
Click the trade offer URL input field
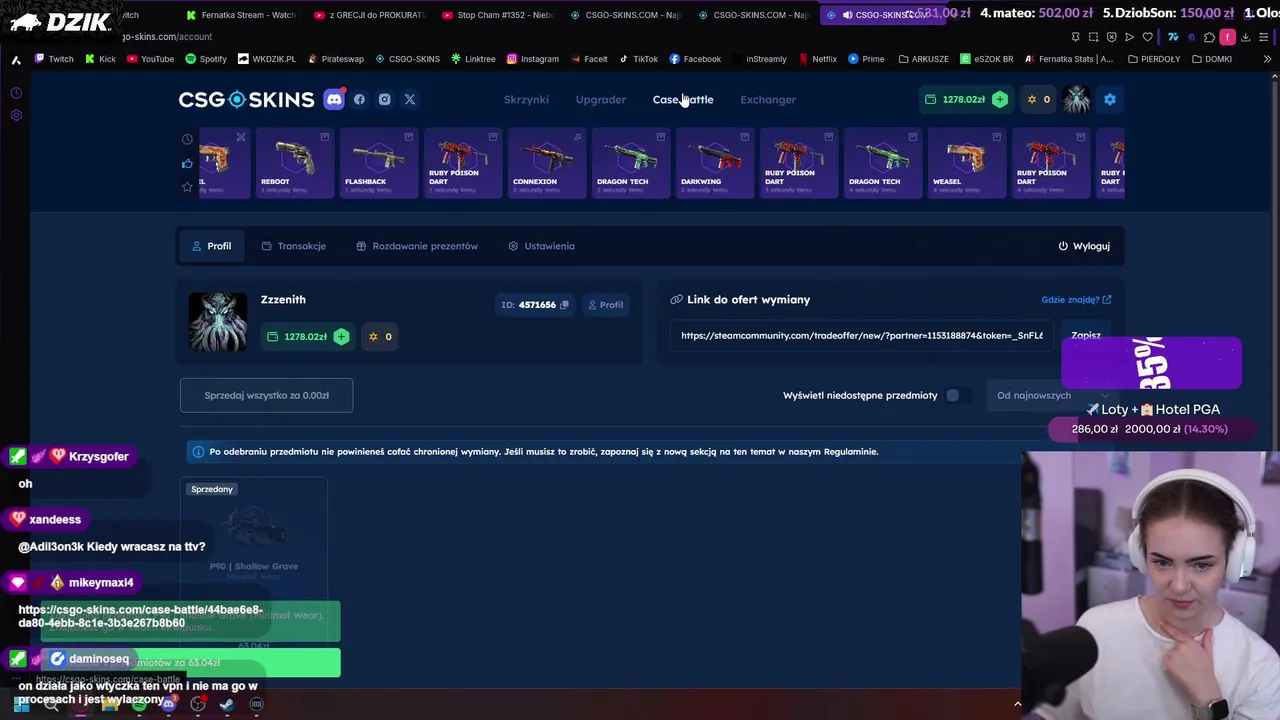861,336
